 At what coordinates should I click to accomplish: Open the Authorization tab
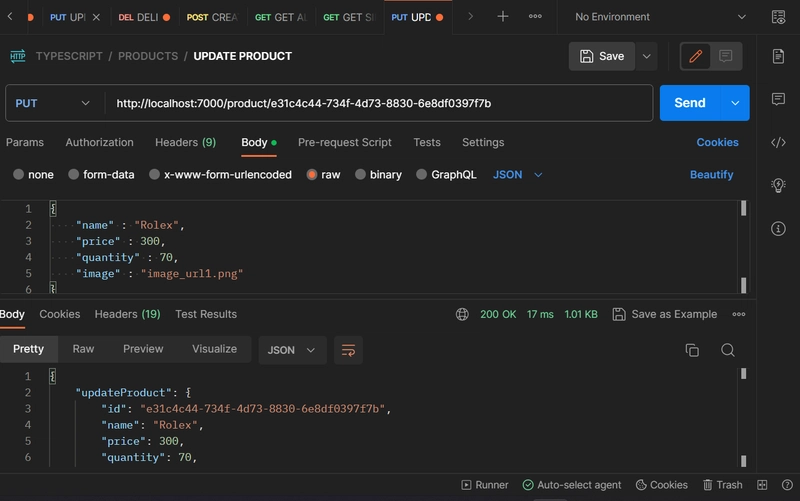coord(99,142)
